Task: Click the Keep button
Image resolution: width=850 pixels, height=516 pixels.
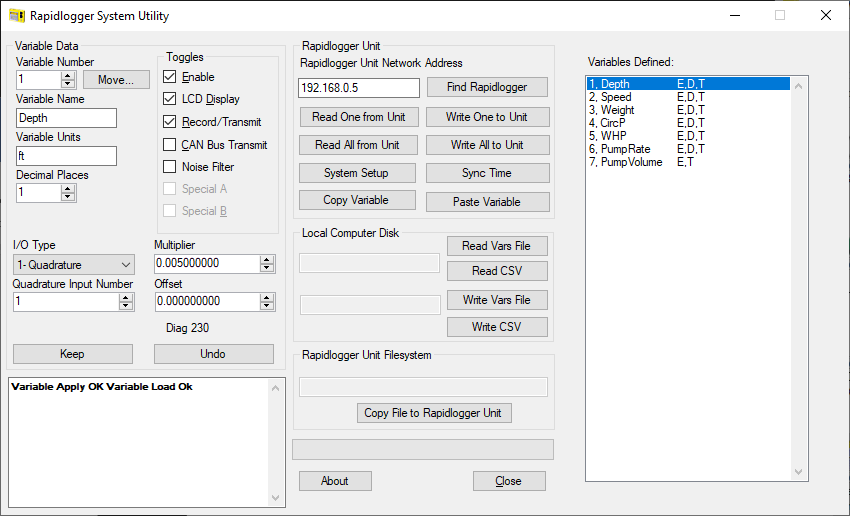Action: 73,354
